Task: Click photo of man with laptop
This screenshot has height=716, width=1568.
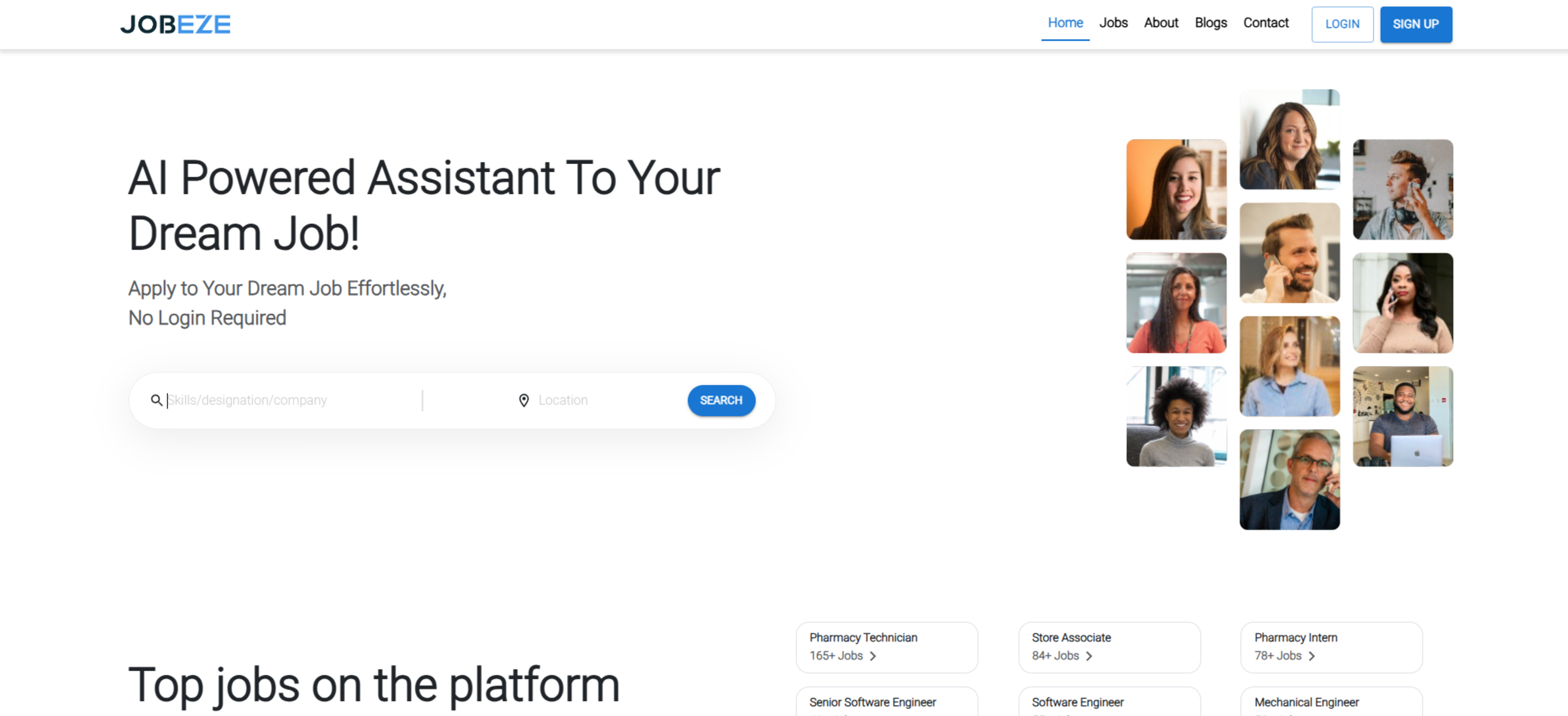Action: point(1403,417)
